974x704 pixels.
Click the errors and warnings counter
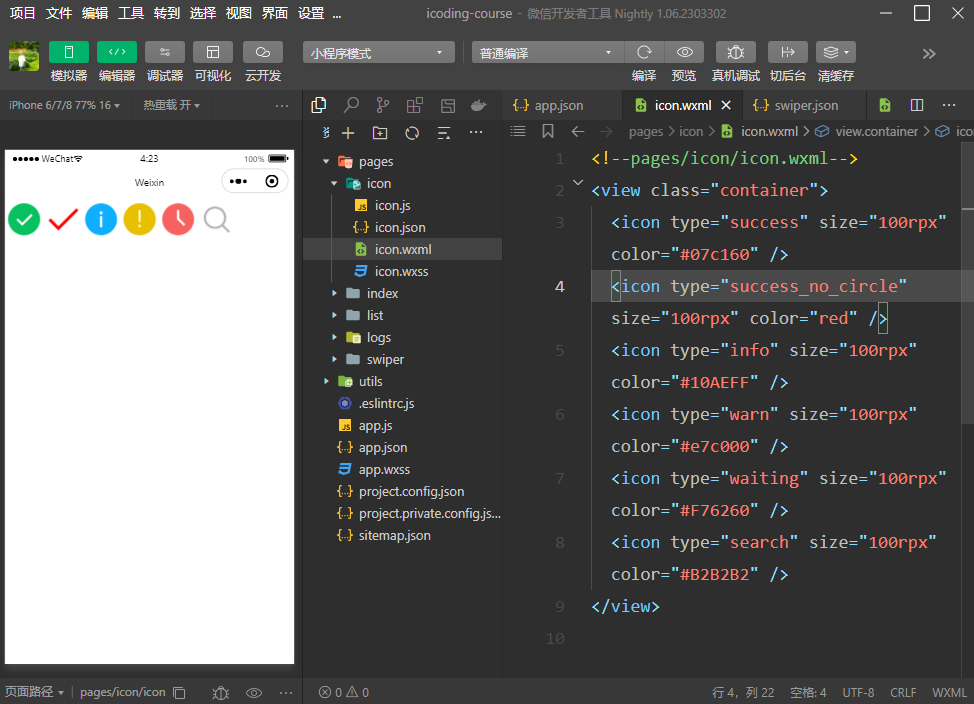(x=344, y=692)
